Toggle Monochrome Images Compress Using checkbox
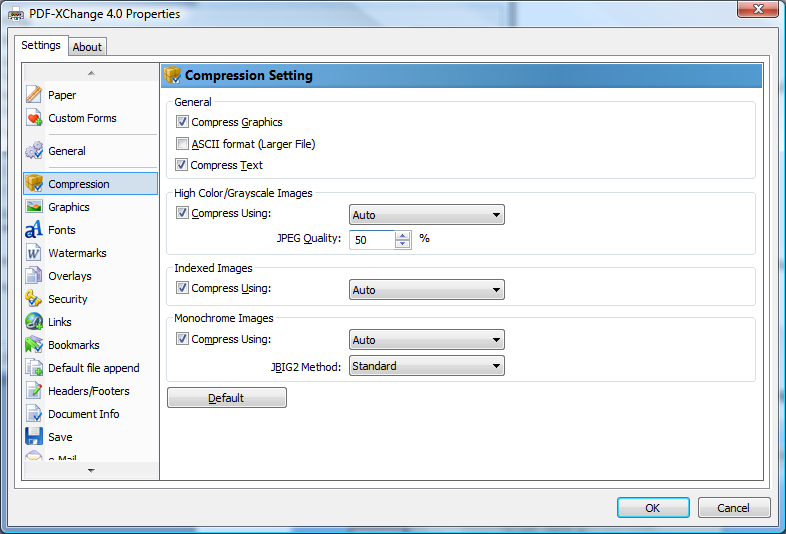 click(182, 339)
